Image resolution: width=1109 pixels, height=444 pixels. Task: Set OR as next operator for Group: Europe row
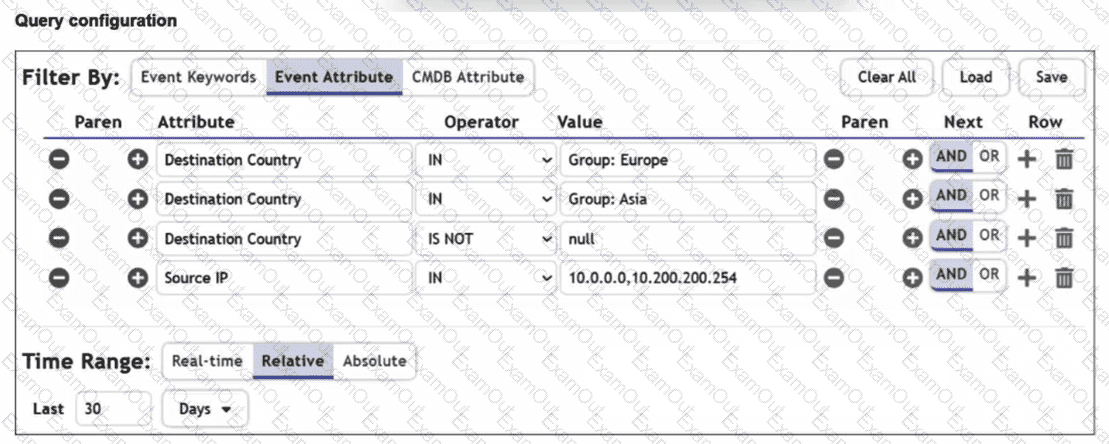[988, 157]
